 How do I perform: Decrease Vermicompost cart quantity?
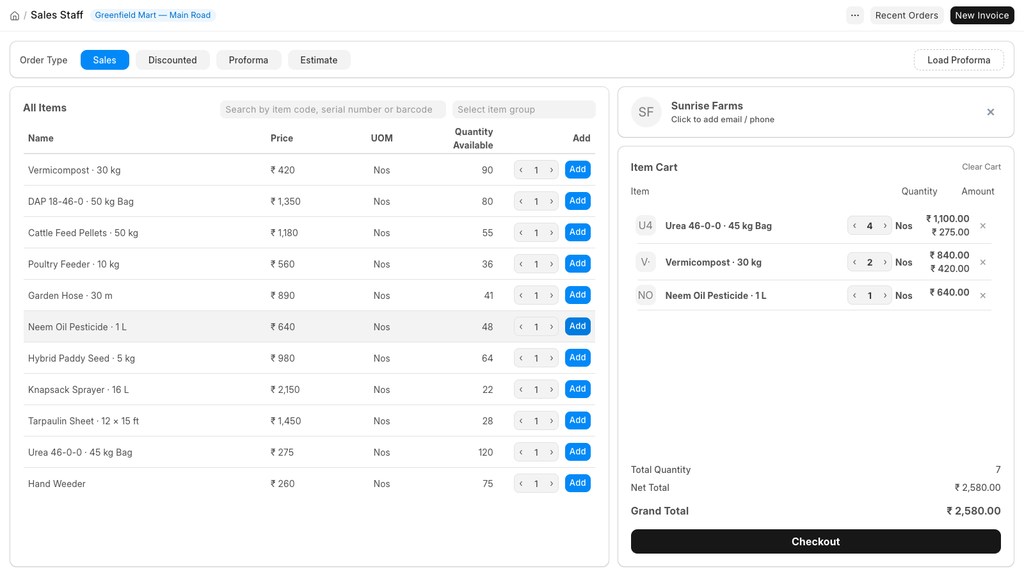[854, 263]
